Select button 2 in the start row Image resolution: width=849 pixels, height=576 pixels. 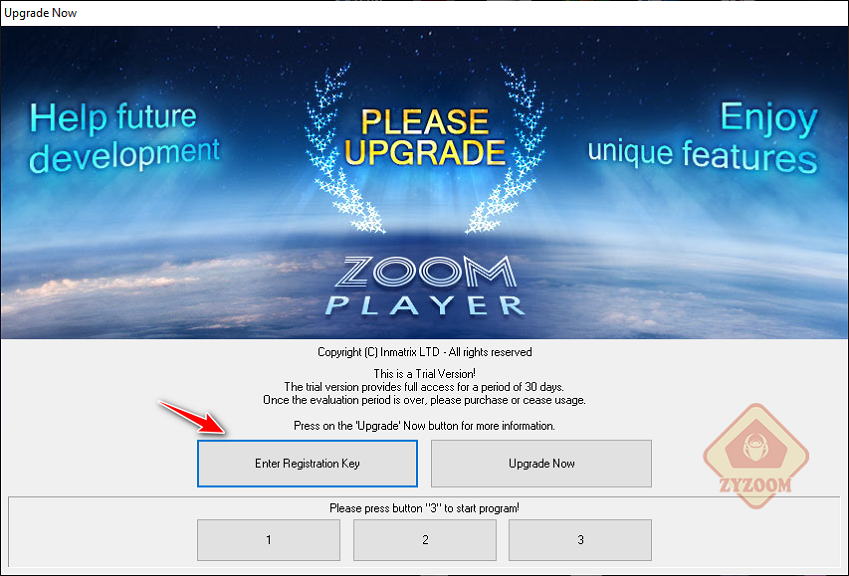pos(424,540)
